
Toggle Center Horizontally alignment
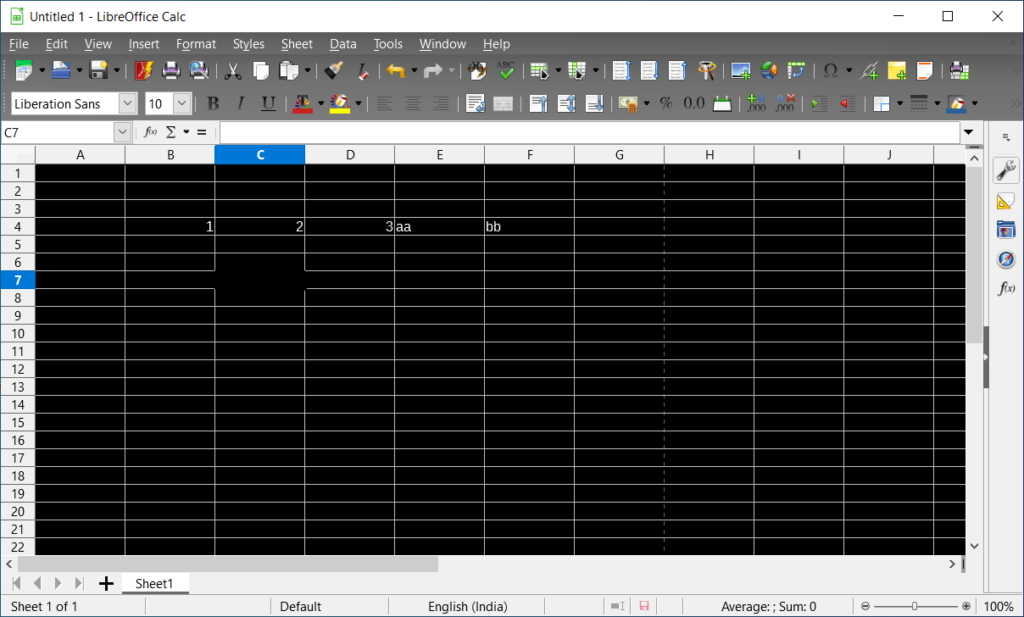pyautogui.click(x=413, y=103)
